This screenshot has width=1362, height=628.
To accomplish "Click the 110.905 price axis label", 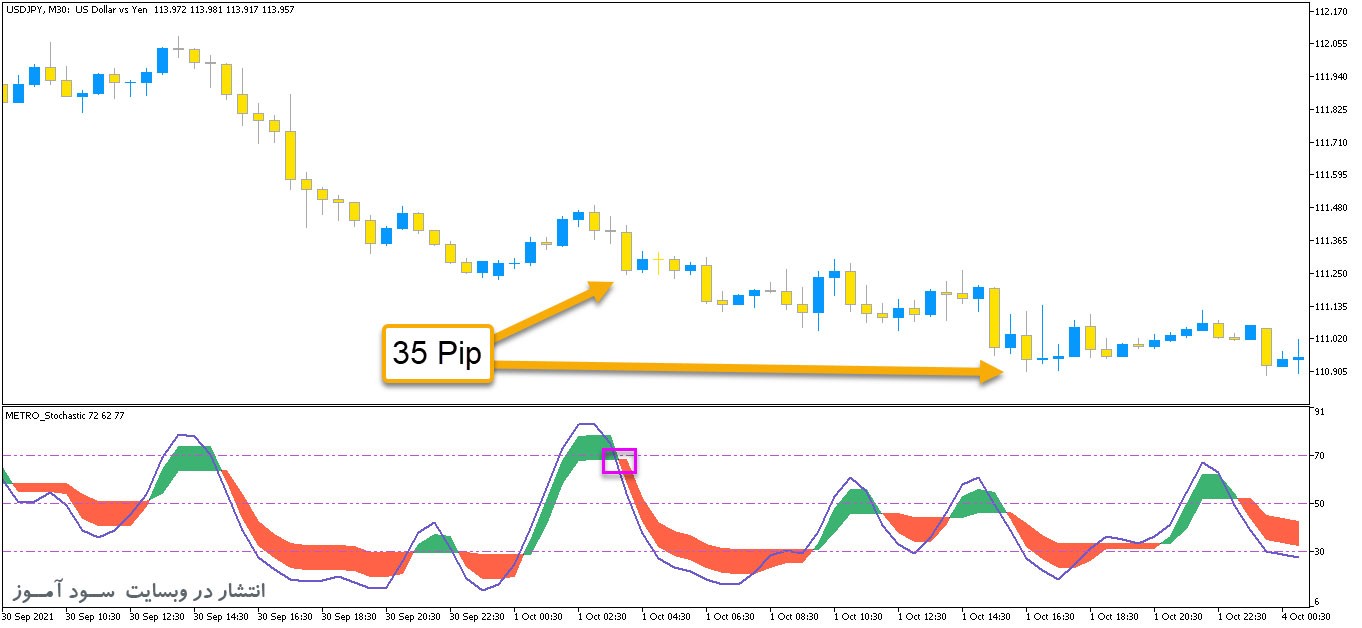I will coord(1330,372).
